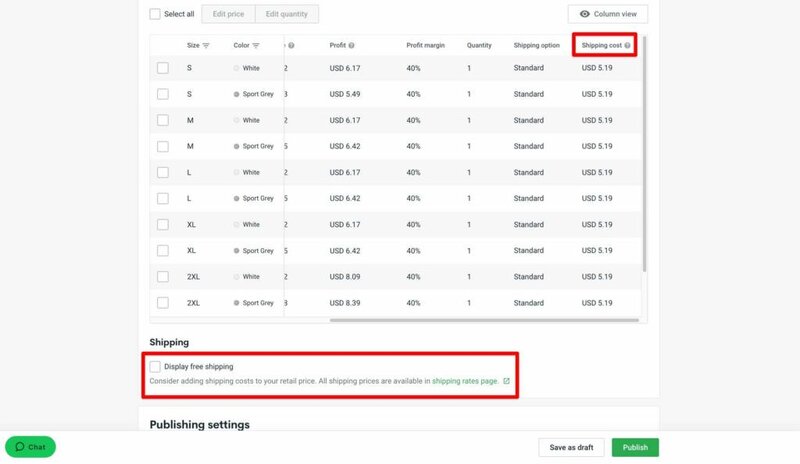This screenshot has width=800, height=464.
Task: Click Standard shipping option in S White row
Action: tap(529, 68)
